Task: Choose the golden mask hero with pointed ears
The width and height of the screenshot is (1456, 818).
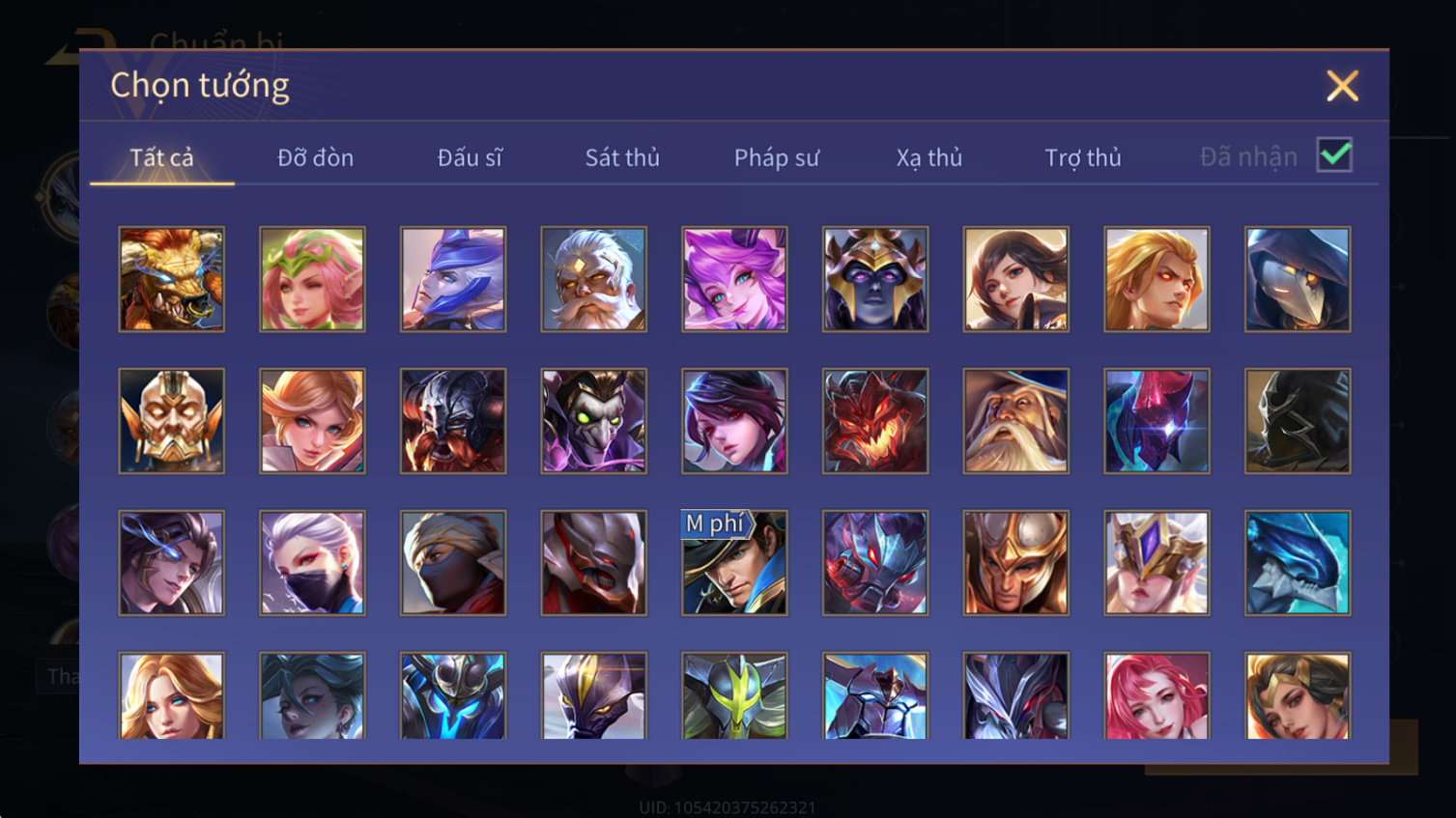Action: 171,421
